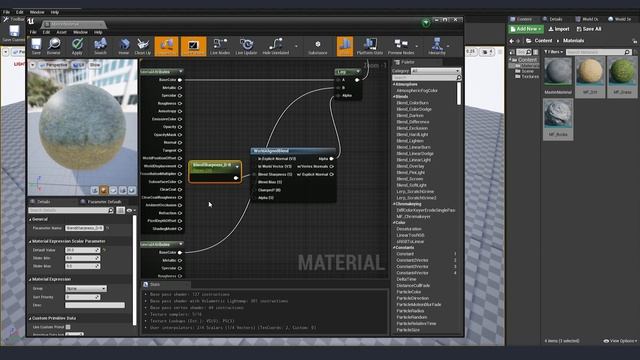Image resolution: width=640 pixels, height=360 pixels.
Task: Collapse the Material Expression section
Action: point(30,280)
